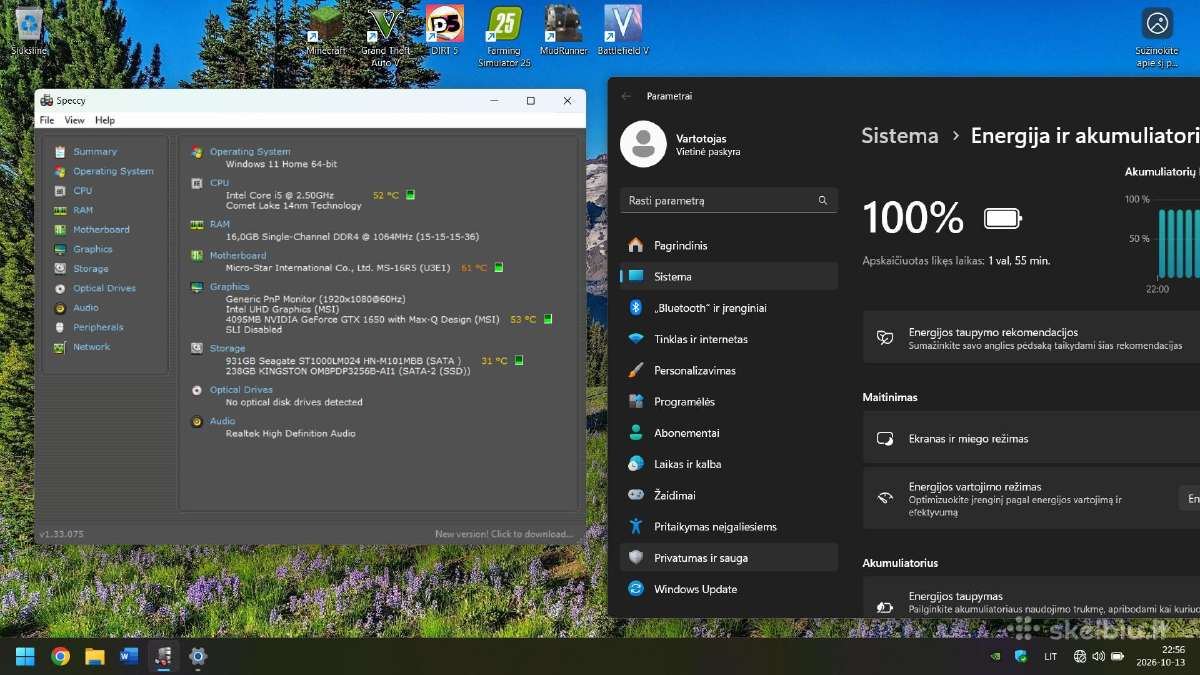Open the CPU section in Speccy sidebar
This screenshot has height=675, width=1200.
coord(82,190)
